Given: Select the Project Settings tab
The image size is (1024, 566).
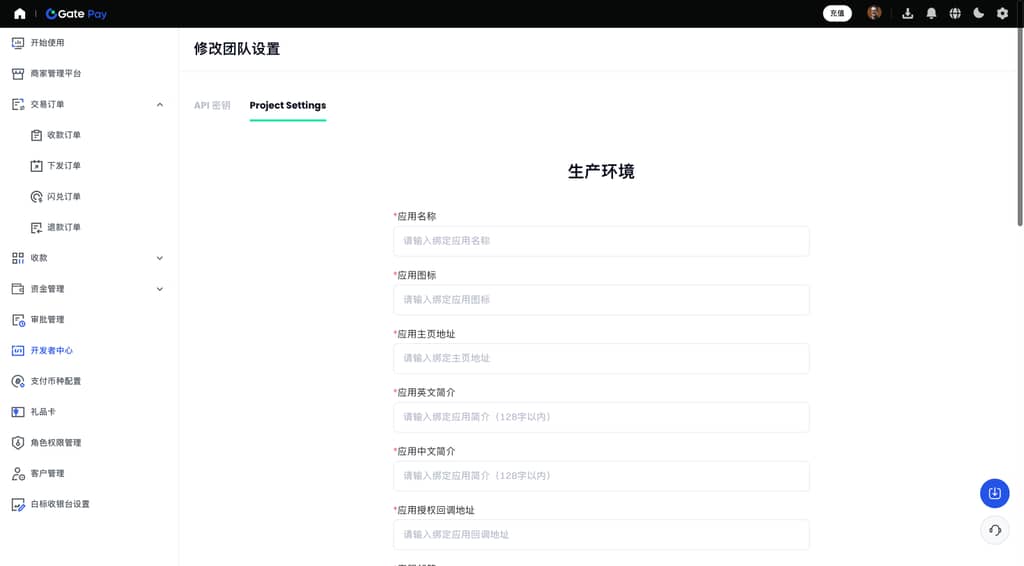Looking at the screenshot, I should coord(288,105).
